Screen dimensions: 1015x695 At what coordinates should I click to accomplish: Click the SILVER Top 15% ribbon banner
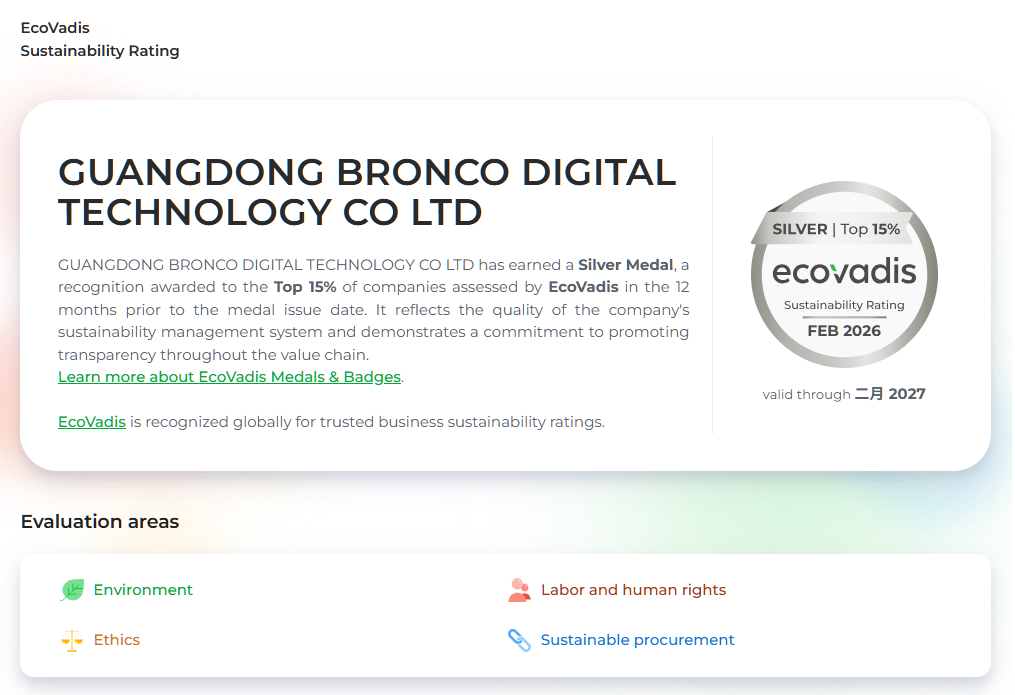pos(836,229)
